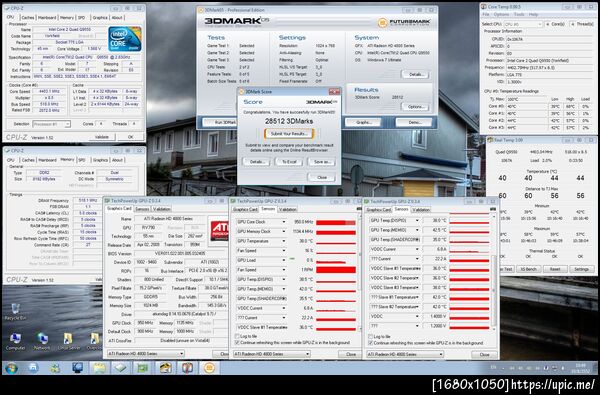This screenshot has width=600, height=395.
Task: Open the folder icon on the taskbar
Action: pos(99,368)
